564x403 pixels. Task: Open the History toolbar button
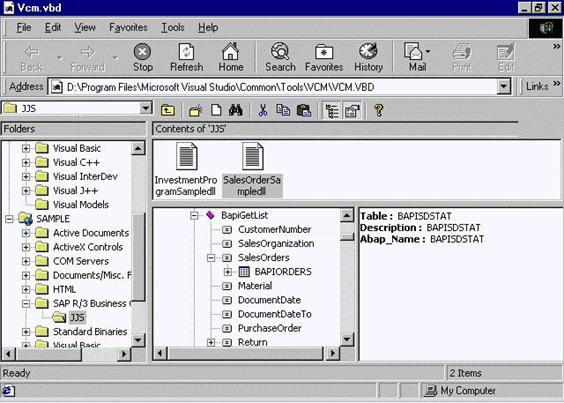pyautogui.click(x=368, y=57)
